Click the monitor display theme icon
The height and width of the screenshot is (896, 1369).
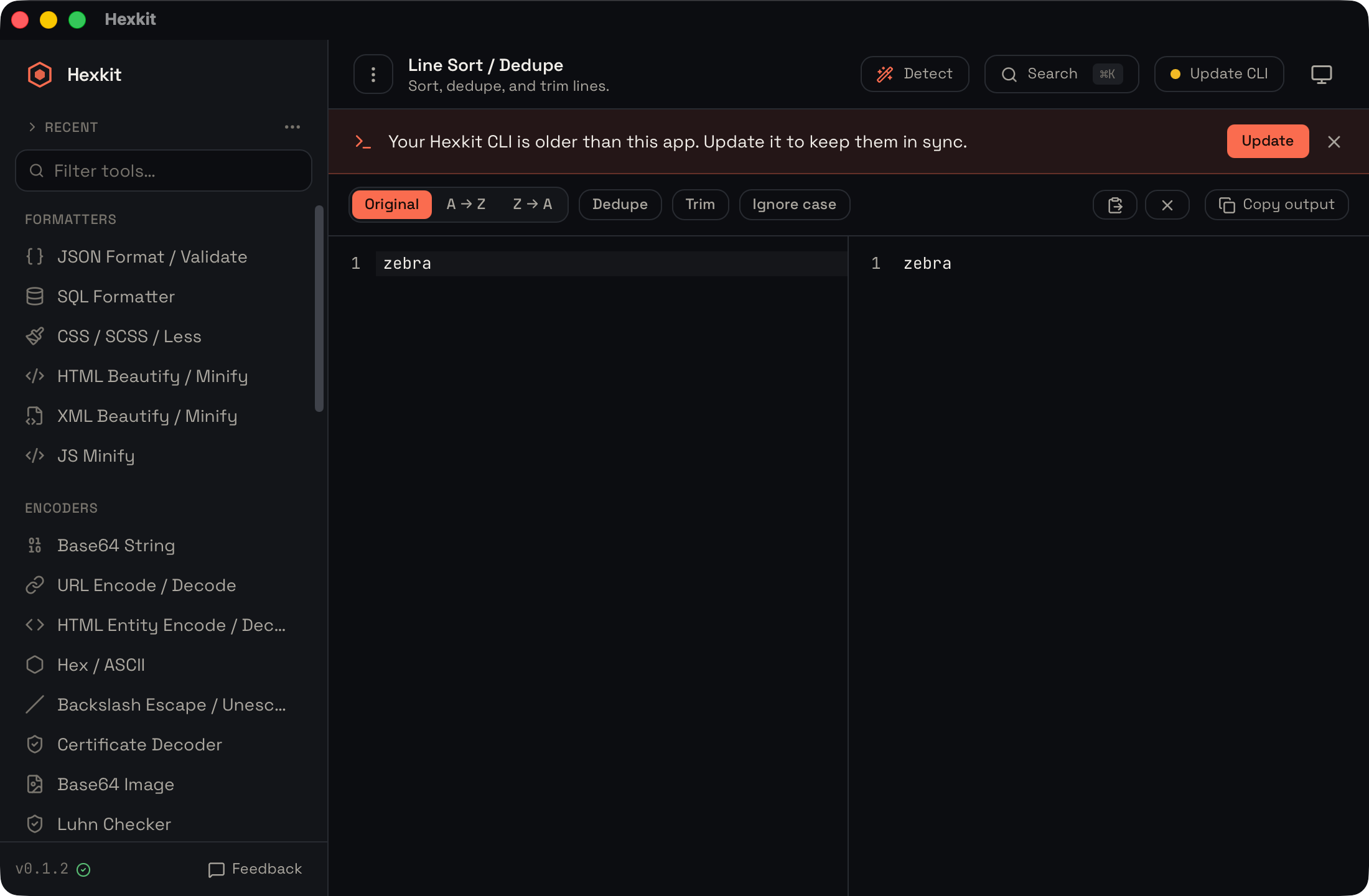[1322, 74]
